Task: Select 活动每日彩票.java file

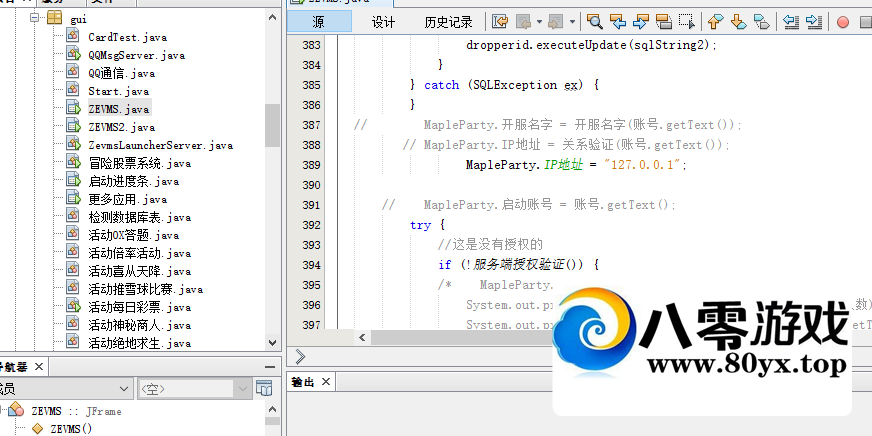Action: tap(140, 307)
